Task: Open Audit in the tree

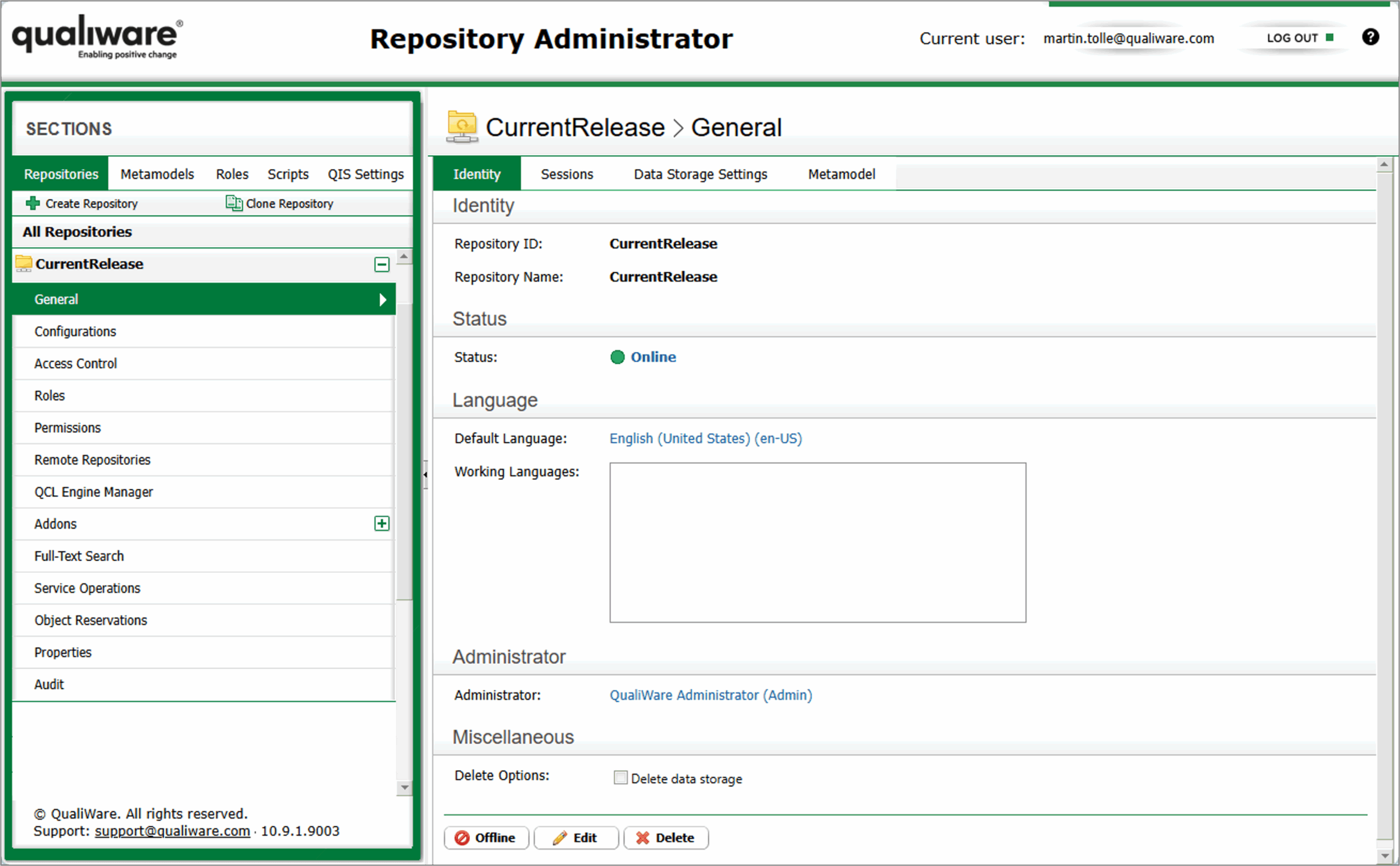Action: click(x=204, y=684)
